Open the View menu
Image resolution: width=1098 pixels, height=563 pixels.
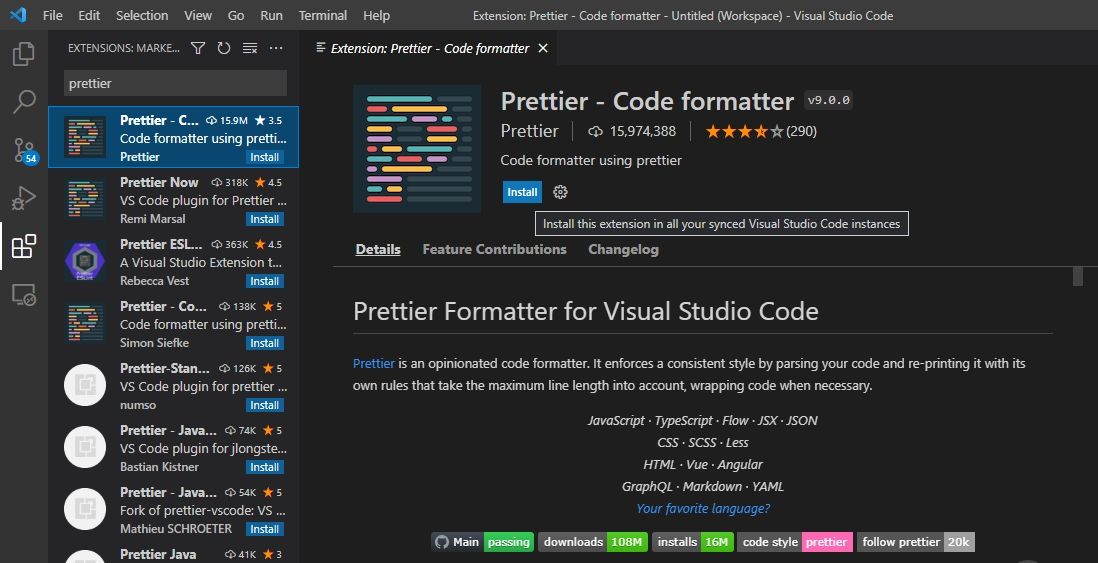pos(198,15)
